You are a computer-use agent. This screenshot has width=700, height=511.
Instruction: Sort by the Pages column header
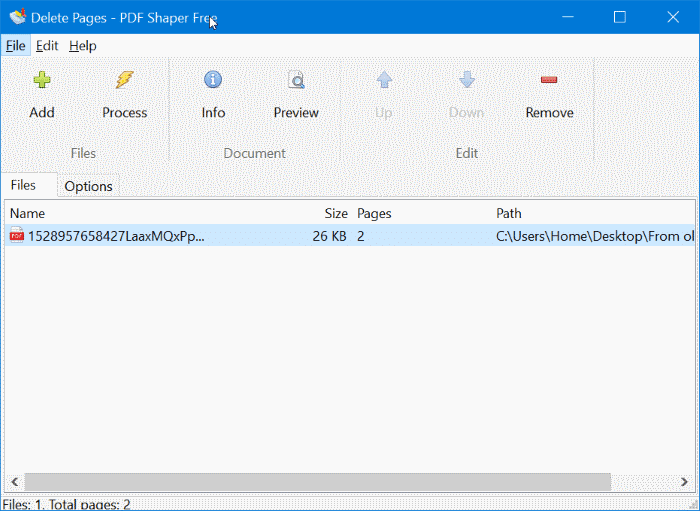[374, 213]
